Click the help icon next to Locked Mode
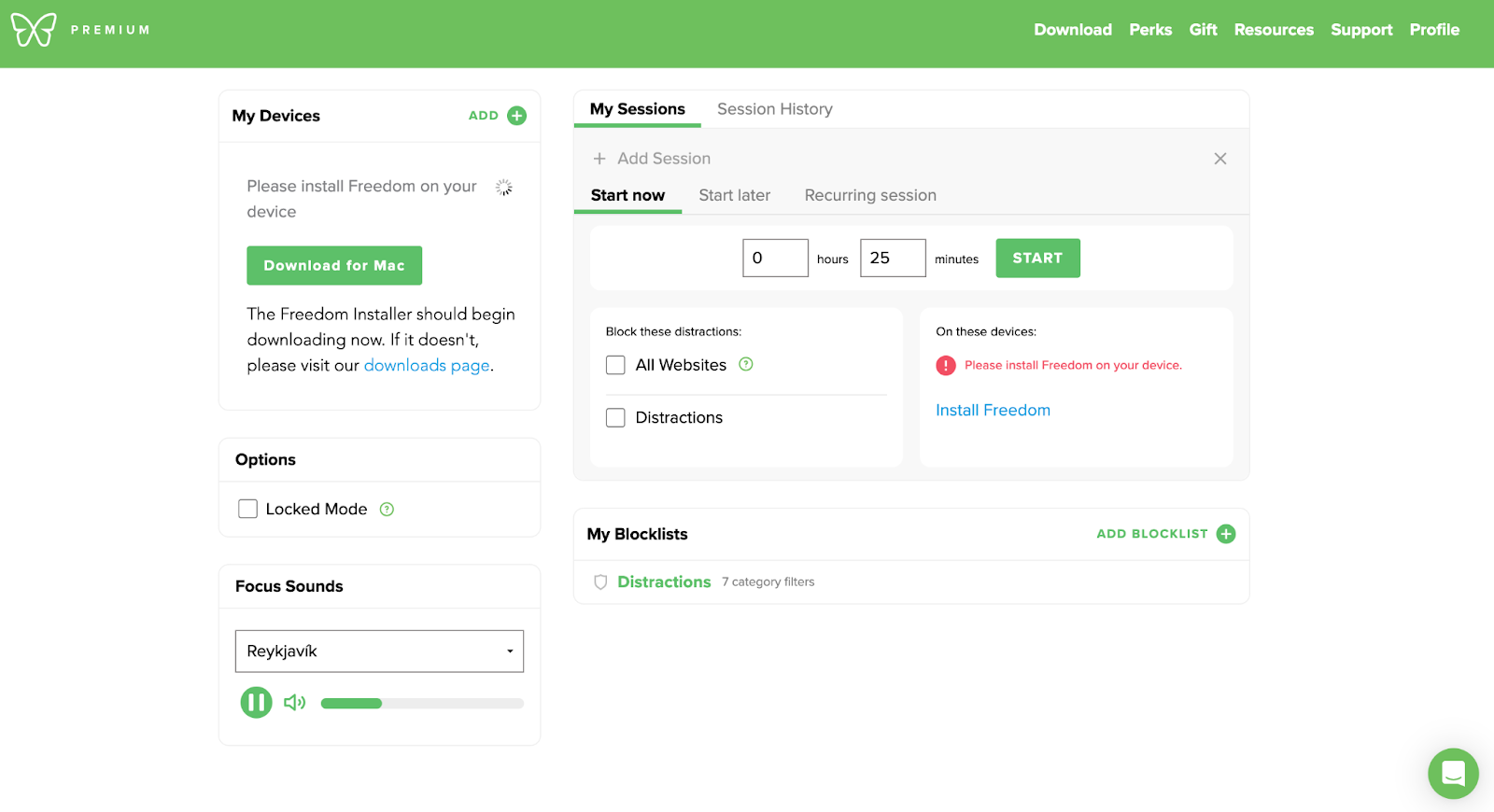Viewport: 1494px width, 812px height. coord(387,509)
